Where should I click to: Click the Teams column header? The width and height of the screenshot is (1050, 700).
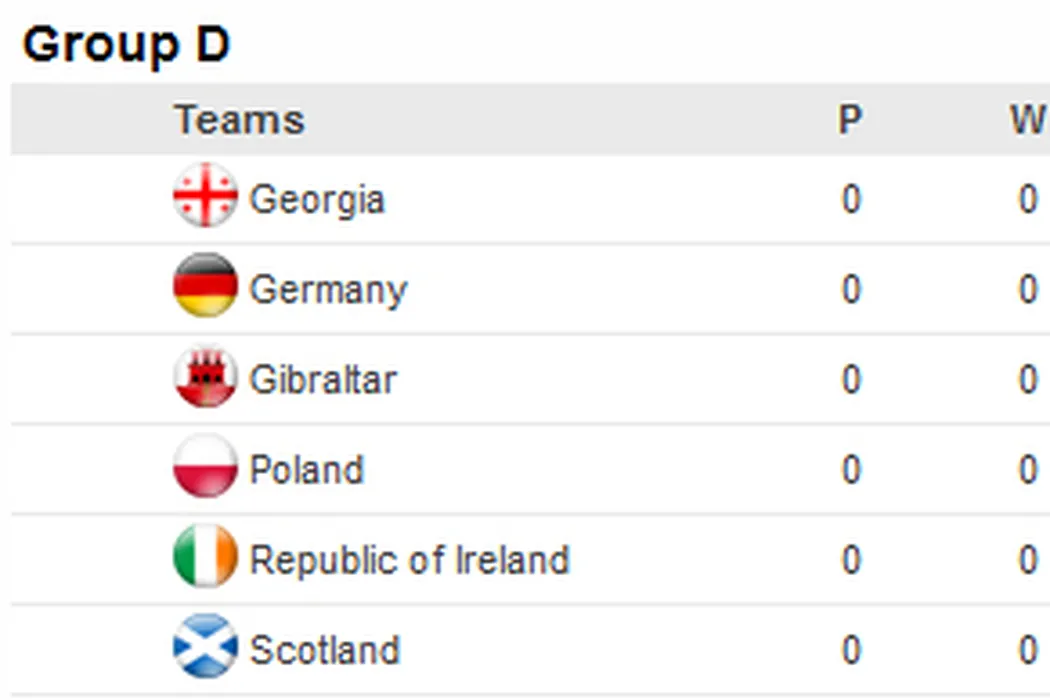(x=240, y=120)
